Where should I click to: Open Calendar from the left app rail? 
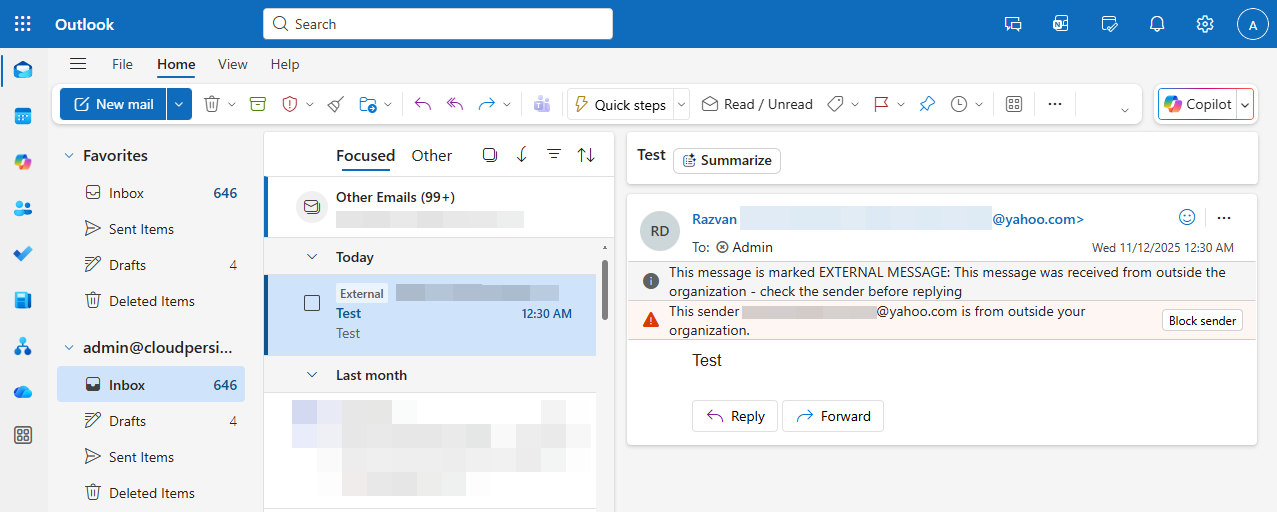(23, 116)
